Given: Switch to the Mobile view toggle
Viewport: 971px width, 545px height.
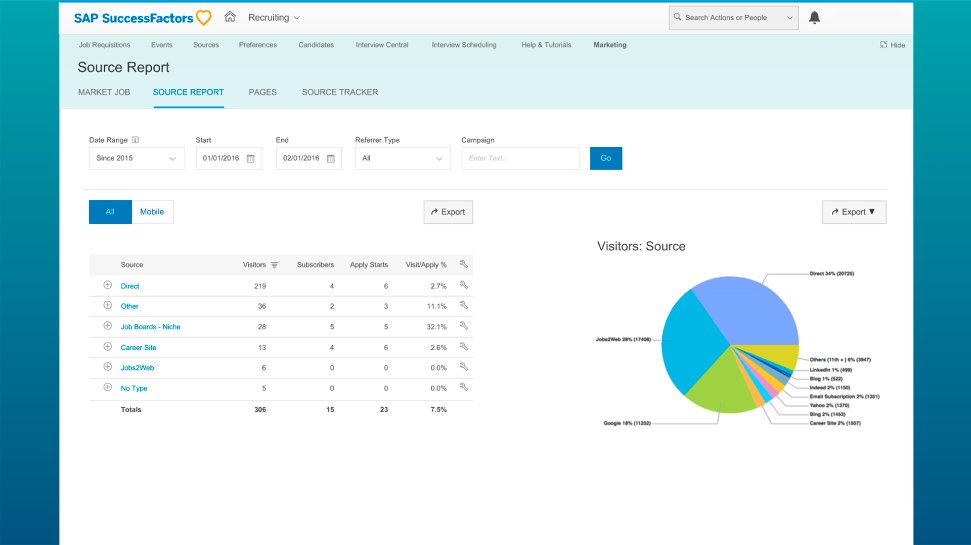Looking at the screenshot, I should tap(152, 212).
